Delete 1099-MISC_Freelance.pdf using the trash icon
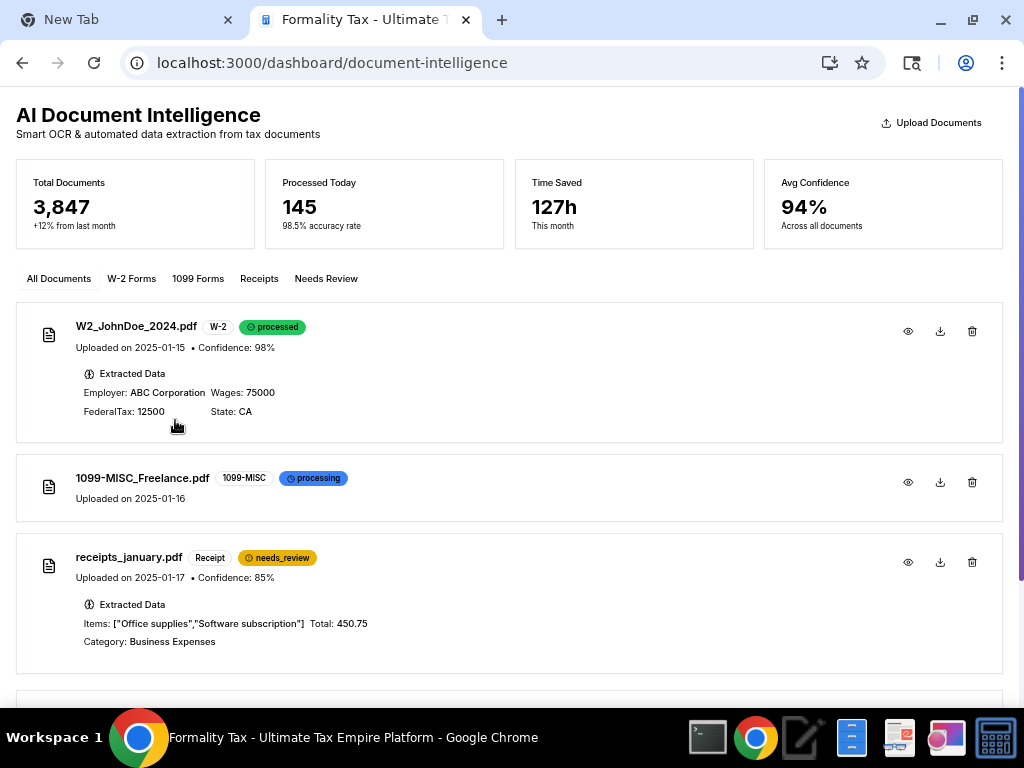The height and width of the screenshot is (768, 1024). click(x=971, y=482)
